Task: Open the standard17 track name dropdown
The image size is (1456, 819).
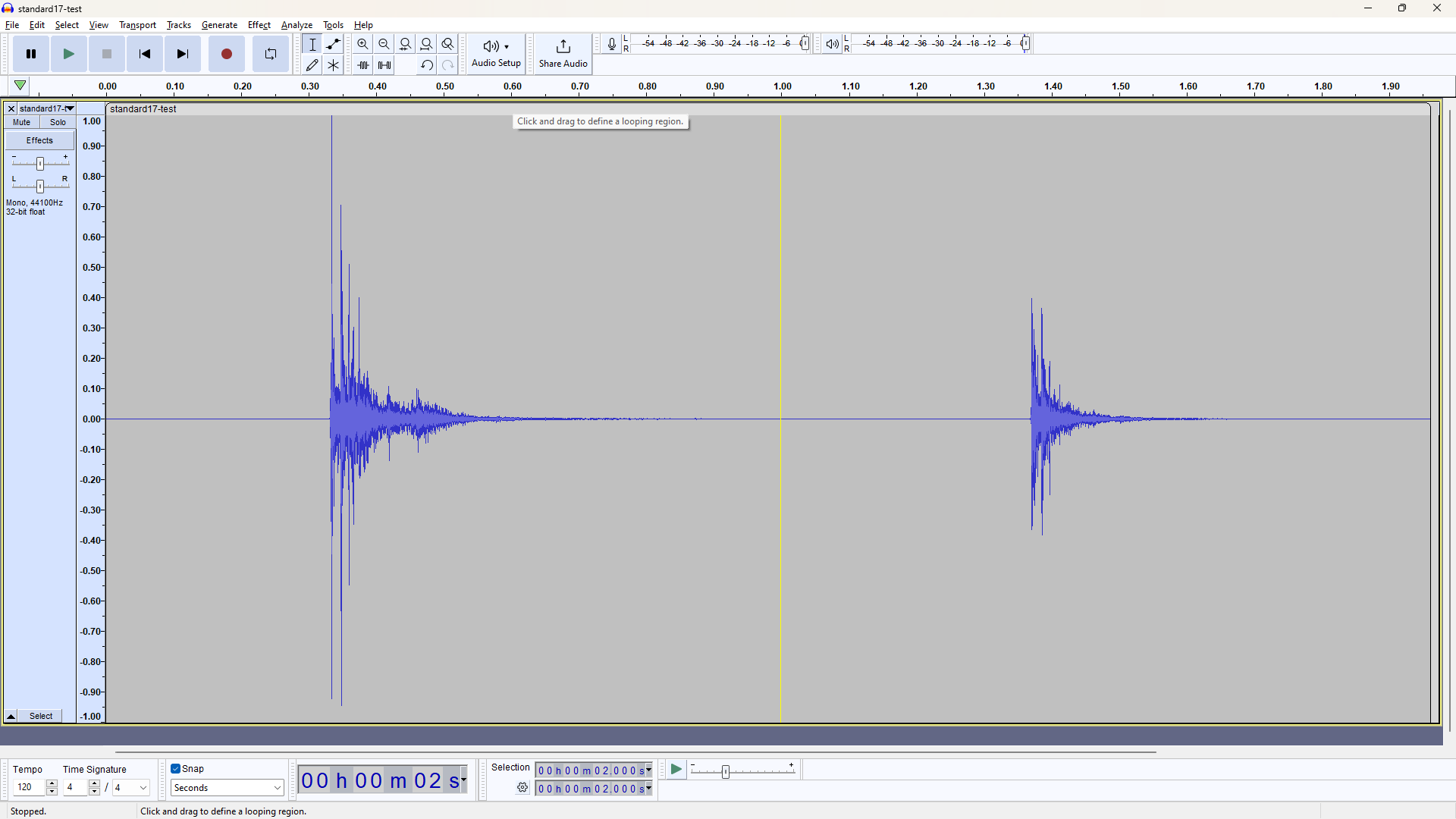Action: pyautogui.click(x=47, y=108)
